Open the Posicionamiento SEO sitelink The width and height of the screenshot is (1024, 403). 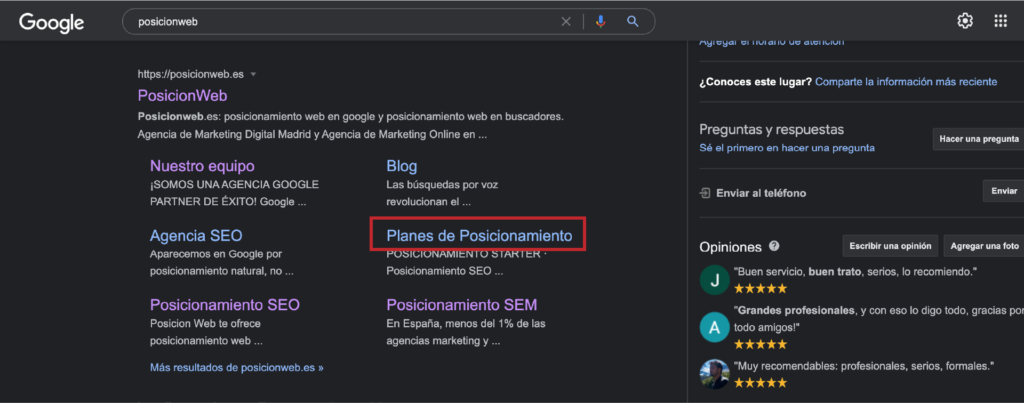225,305
